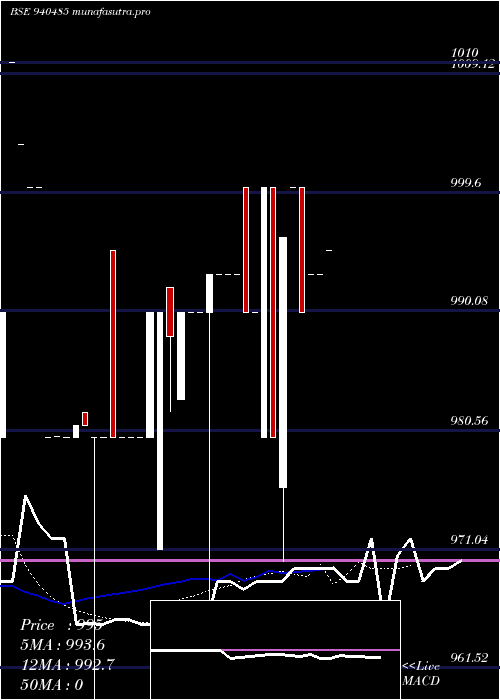Click the 5MA : 993.6 readout

tap(62, 645)
